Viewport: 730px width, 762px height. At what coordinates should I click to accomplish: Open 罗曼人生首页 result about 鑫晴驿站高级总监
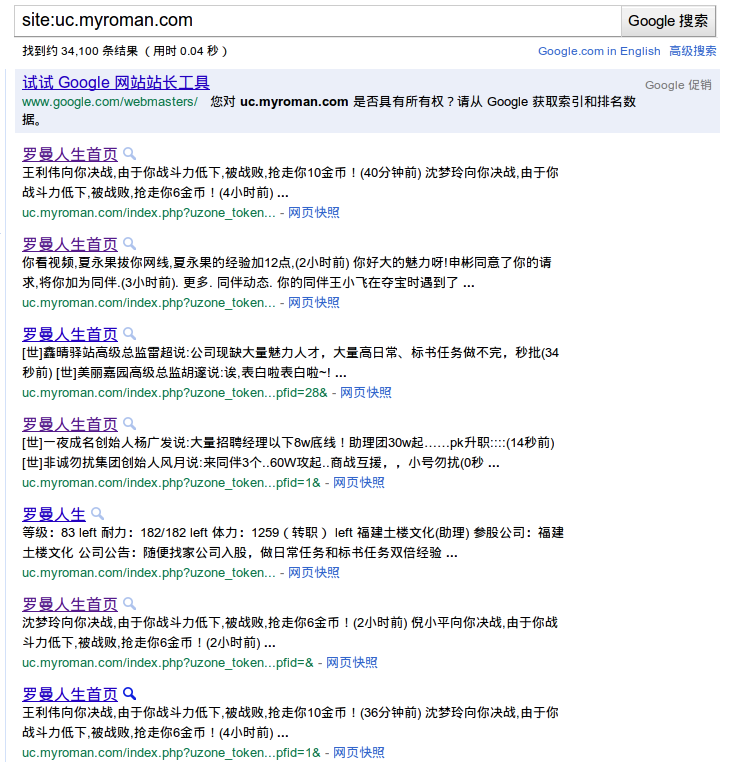click(70, 334)
